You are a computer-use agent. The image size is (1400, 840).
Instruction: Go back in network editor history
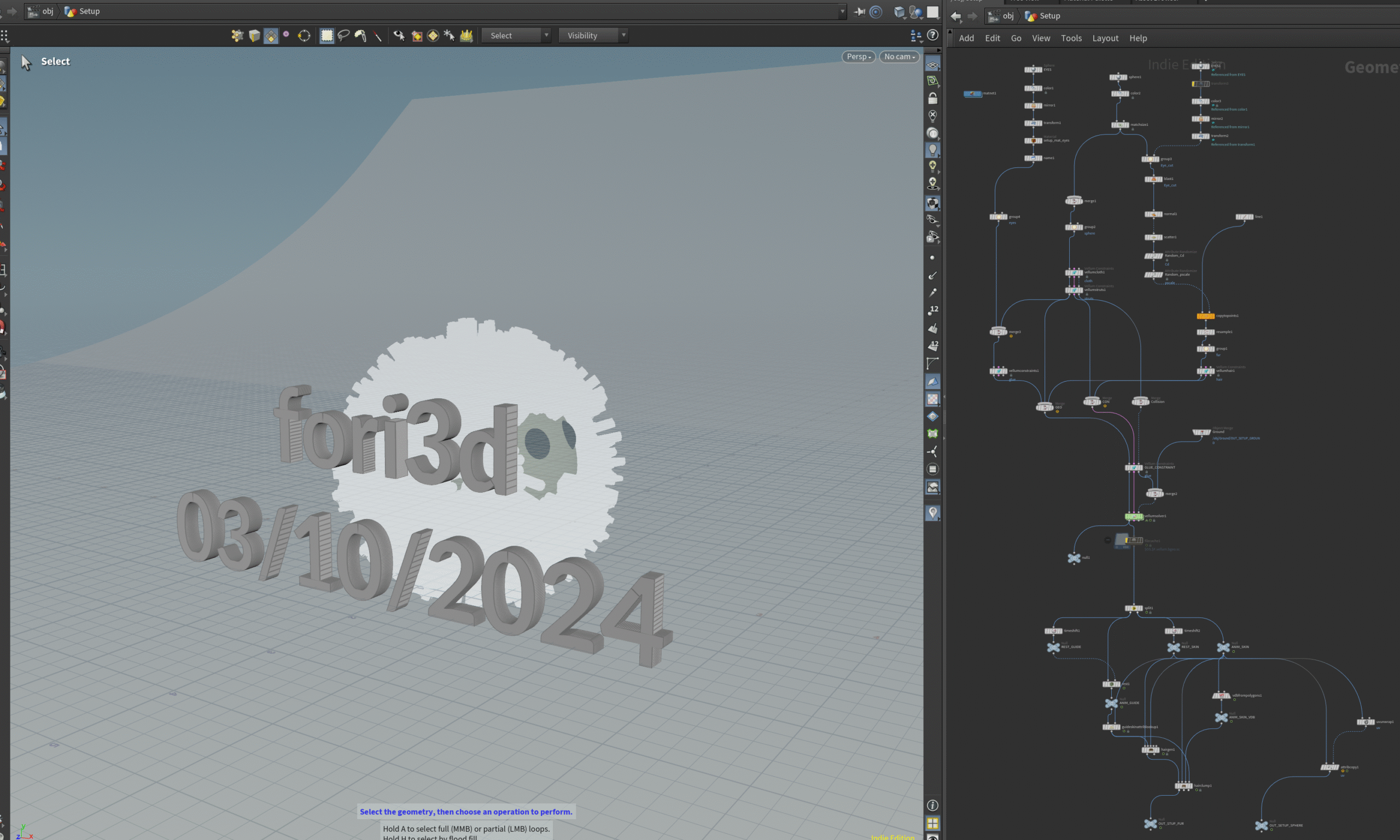pos(956,16)
